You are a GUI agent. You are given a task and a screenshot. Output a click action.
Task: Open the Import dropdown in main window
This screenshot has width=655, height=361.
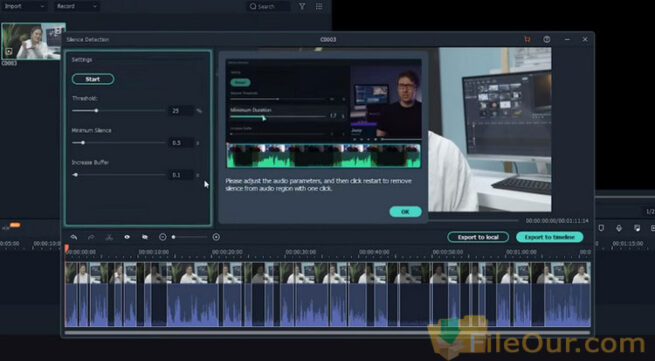[24, 6]
